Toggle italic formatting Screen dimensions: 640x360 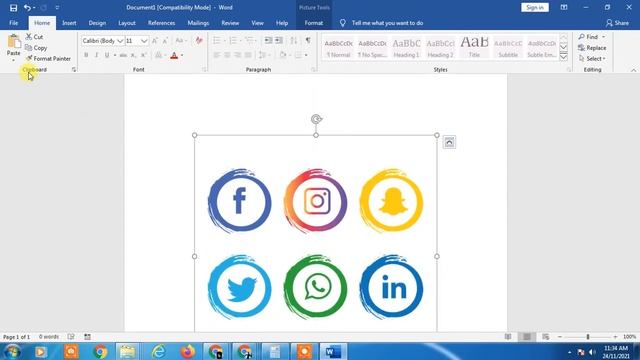(x=96, y=55)
